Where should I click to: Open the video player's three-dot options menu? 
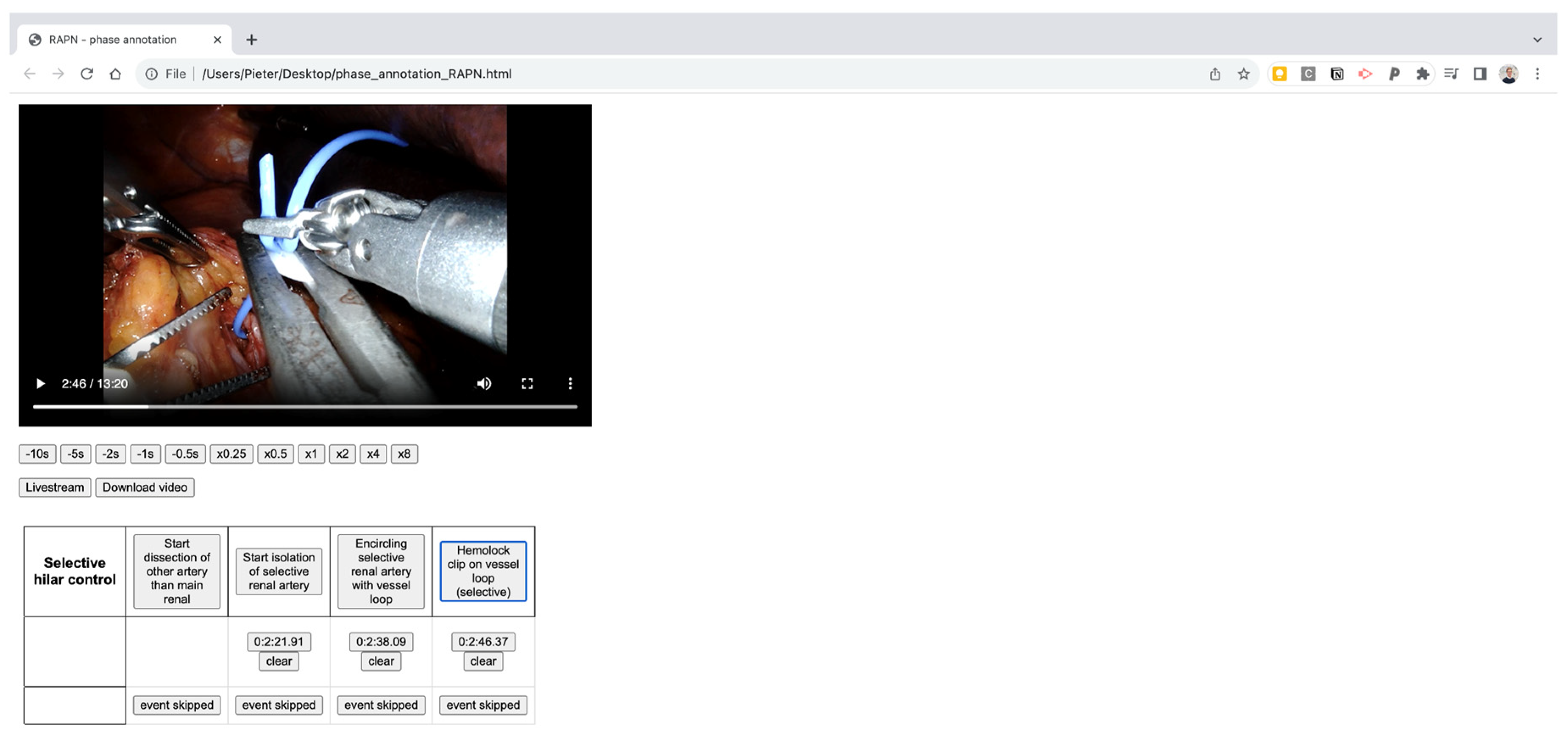[570, 383]
